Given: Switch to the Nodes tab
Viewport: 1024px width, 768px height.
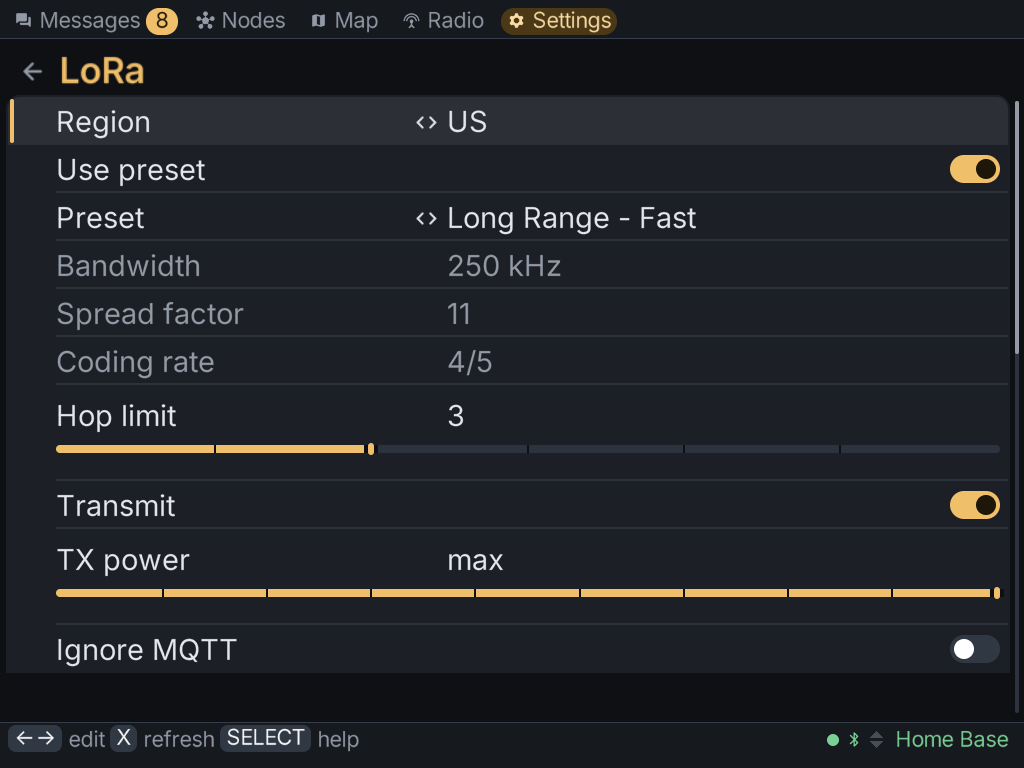Looking at the screenshot, I should click(x=240, y=21).
